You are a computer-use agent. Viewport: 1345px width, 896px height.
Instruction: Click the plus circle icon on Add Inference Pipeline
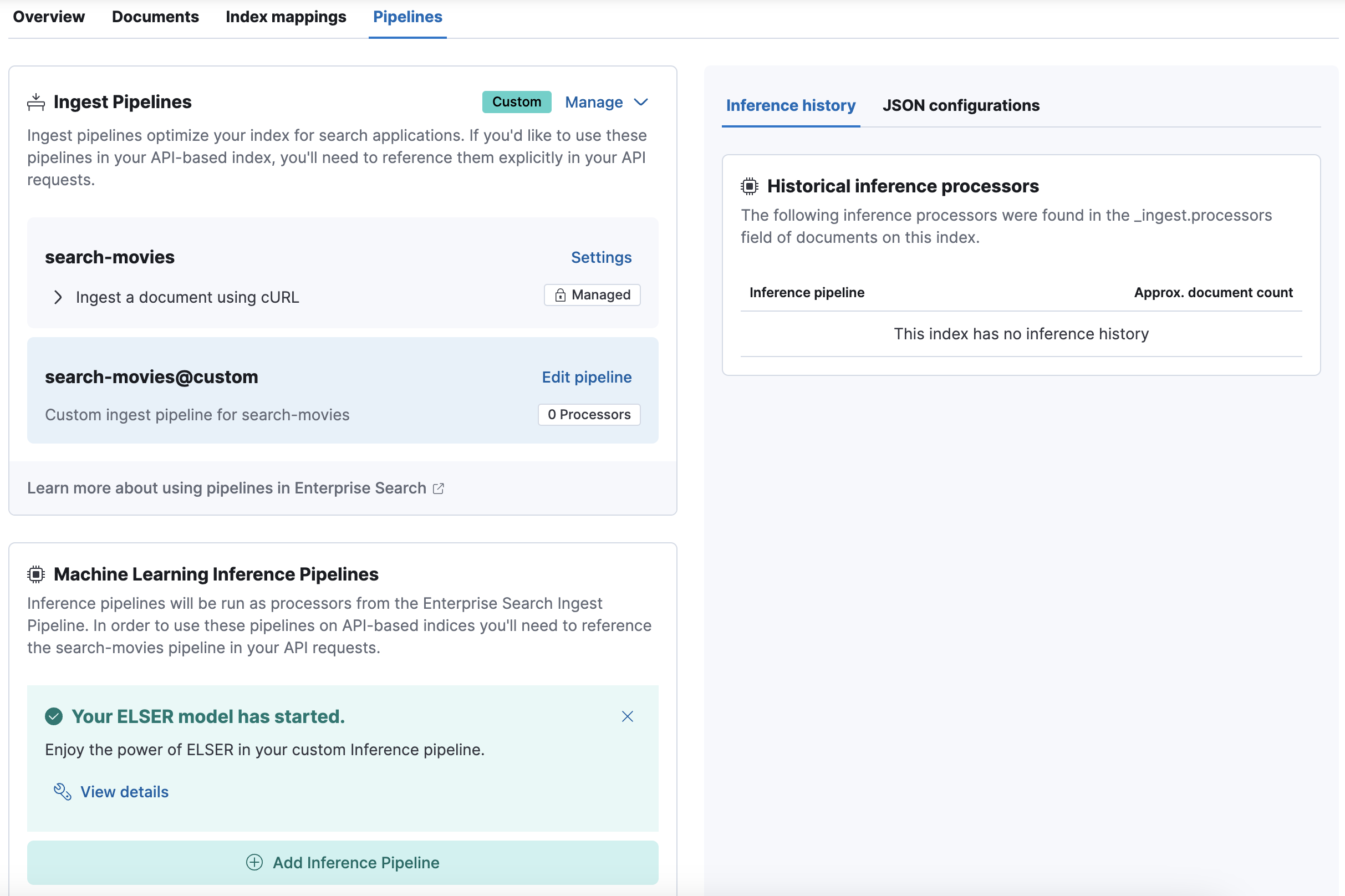pos(254,862)
